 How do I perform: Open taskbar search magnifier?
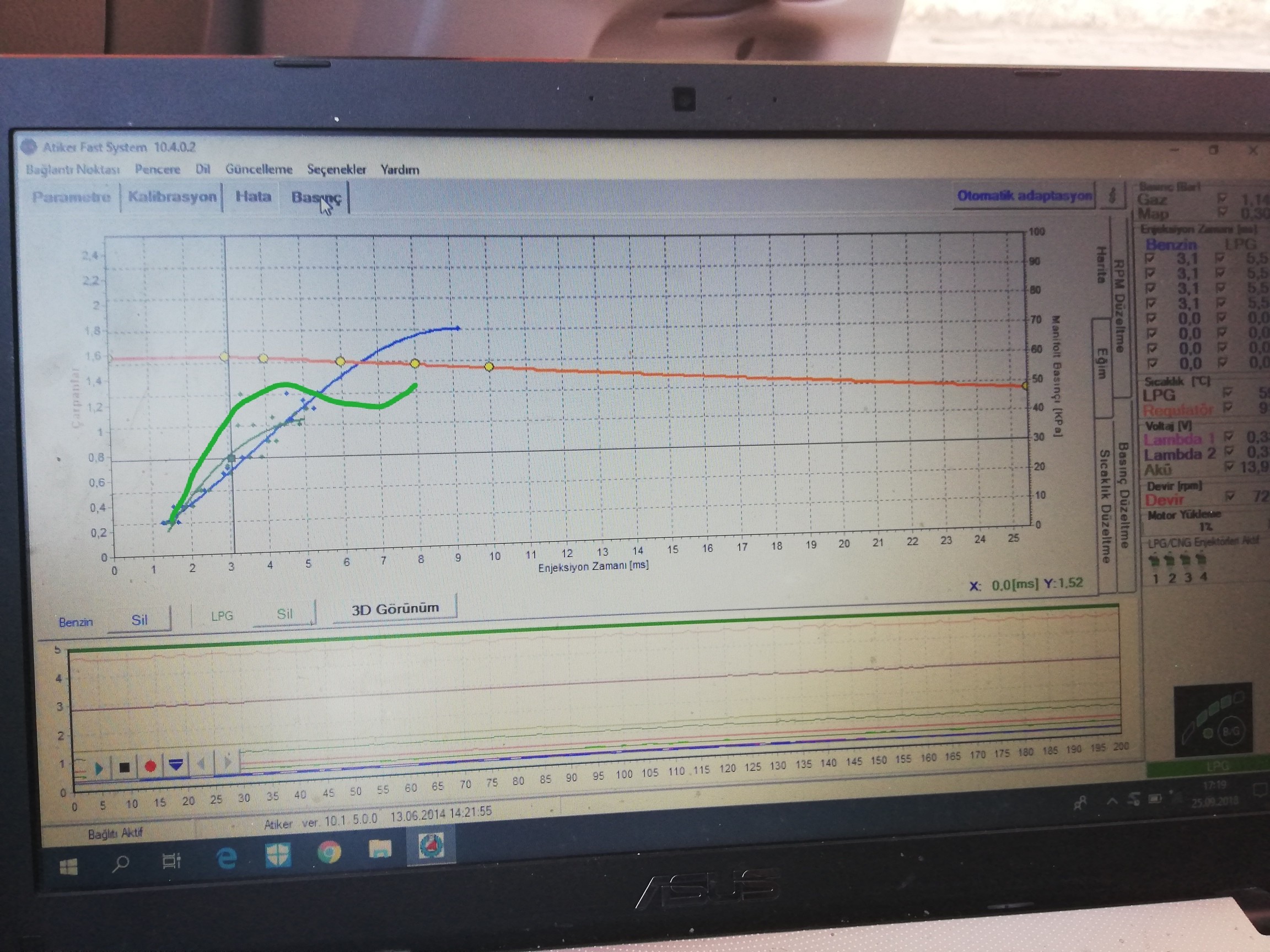click(120, 863)
